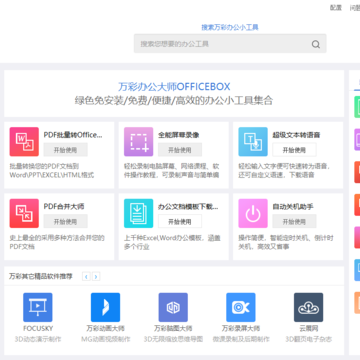
Task: Click the FOCUSKY label text
Action: click(38, 328)
